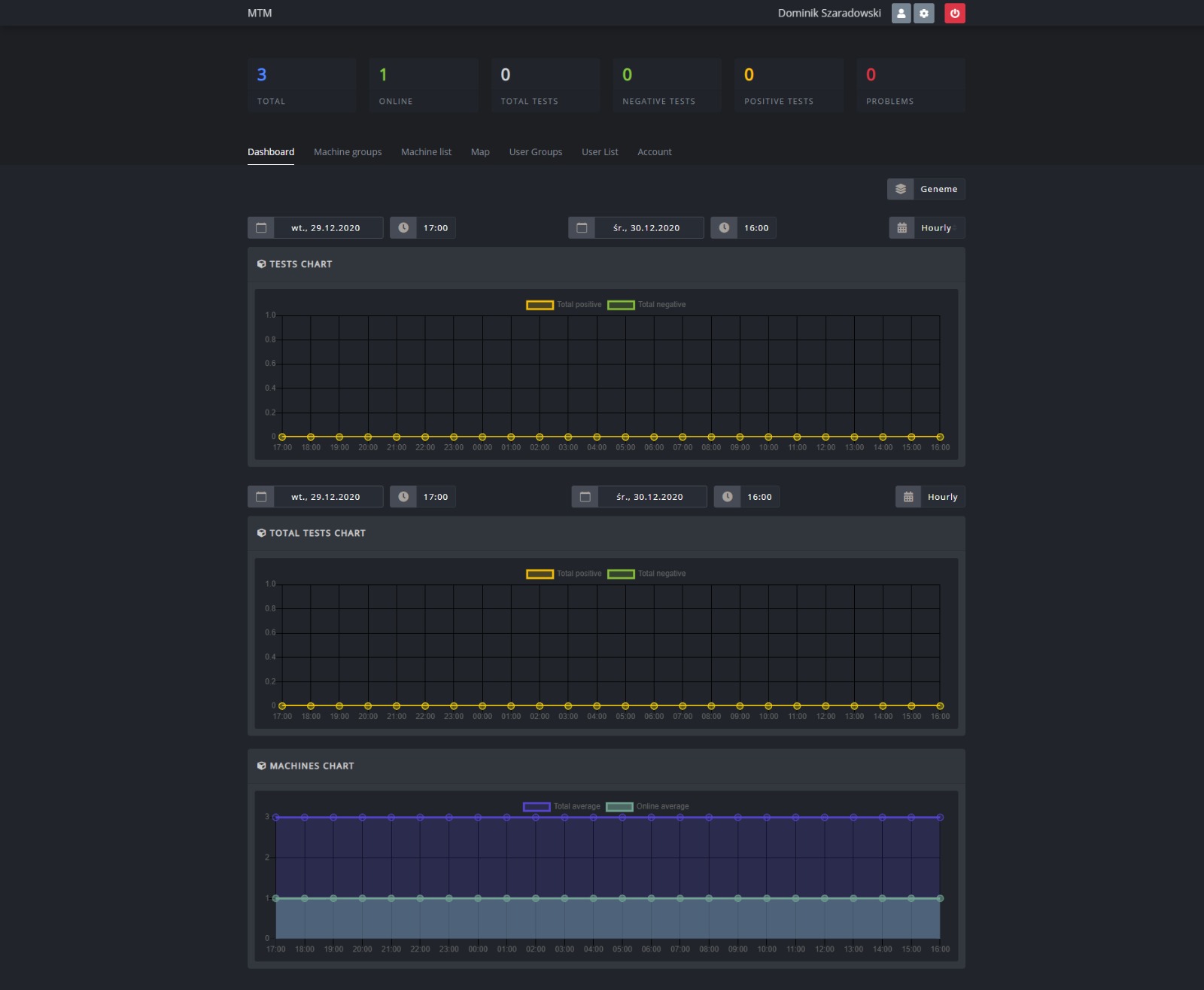
Task: Open the User List tab
Action: 600,152
